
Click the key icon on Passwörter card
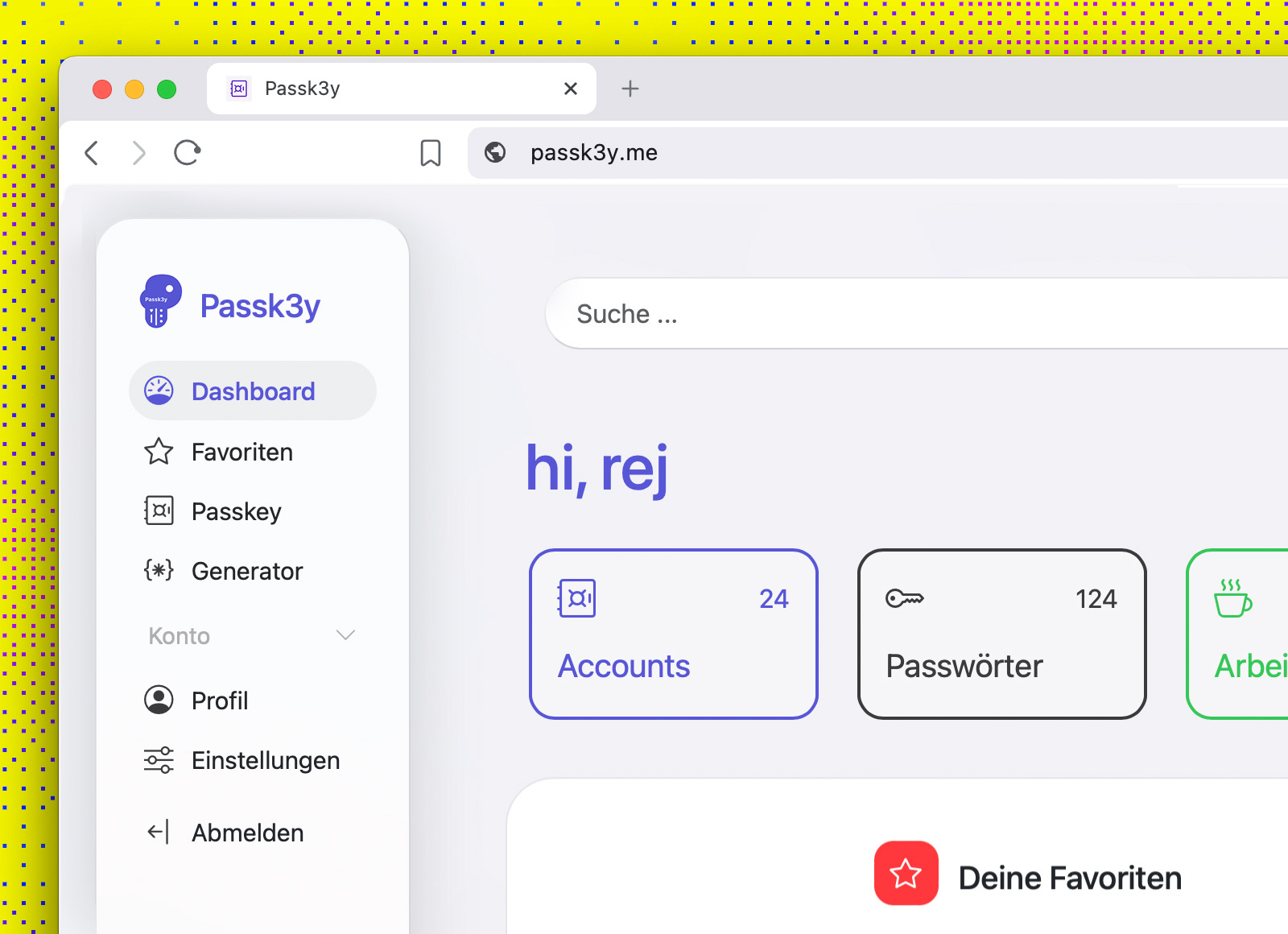pos(905,598)
